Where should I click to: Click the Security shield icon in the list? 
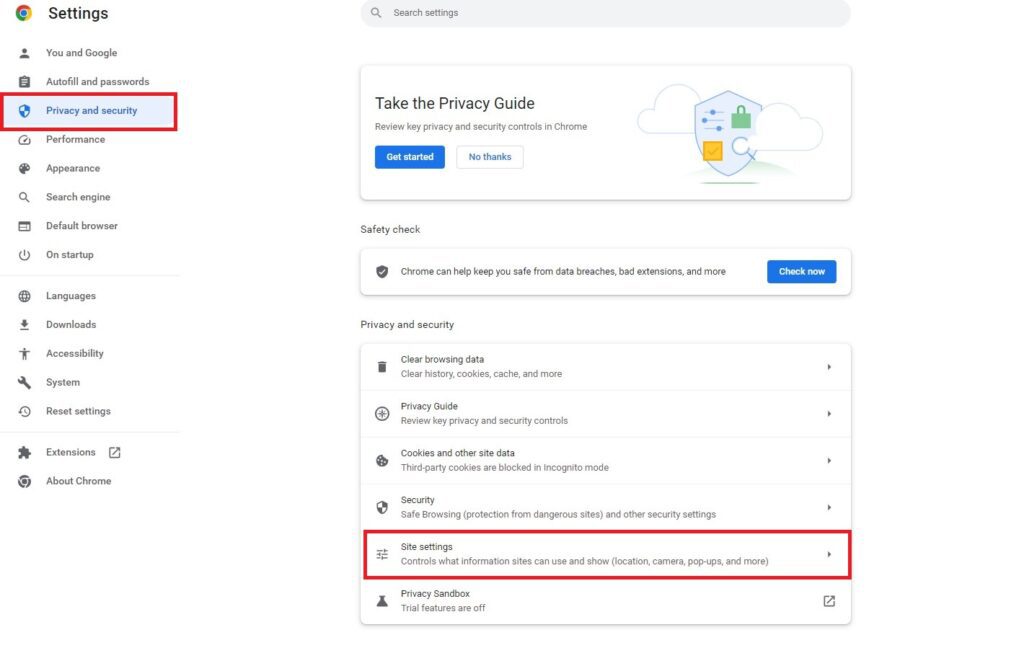[x=382, y=507]
